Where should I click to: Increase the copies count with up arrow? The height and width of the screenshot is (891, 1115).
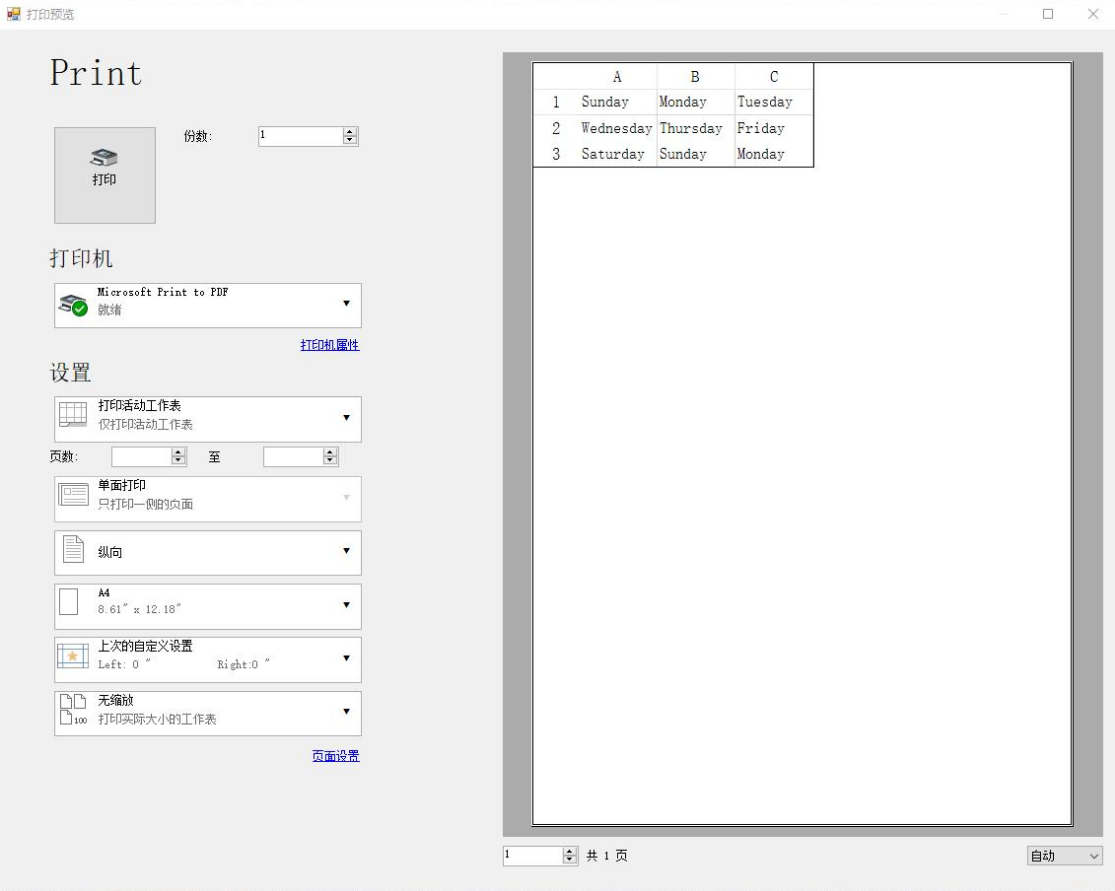pyautogui.click(x=350, y=132)
